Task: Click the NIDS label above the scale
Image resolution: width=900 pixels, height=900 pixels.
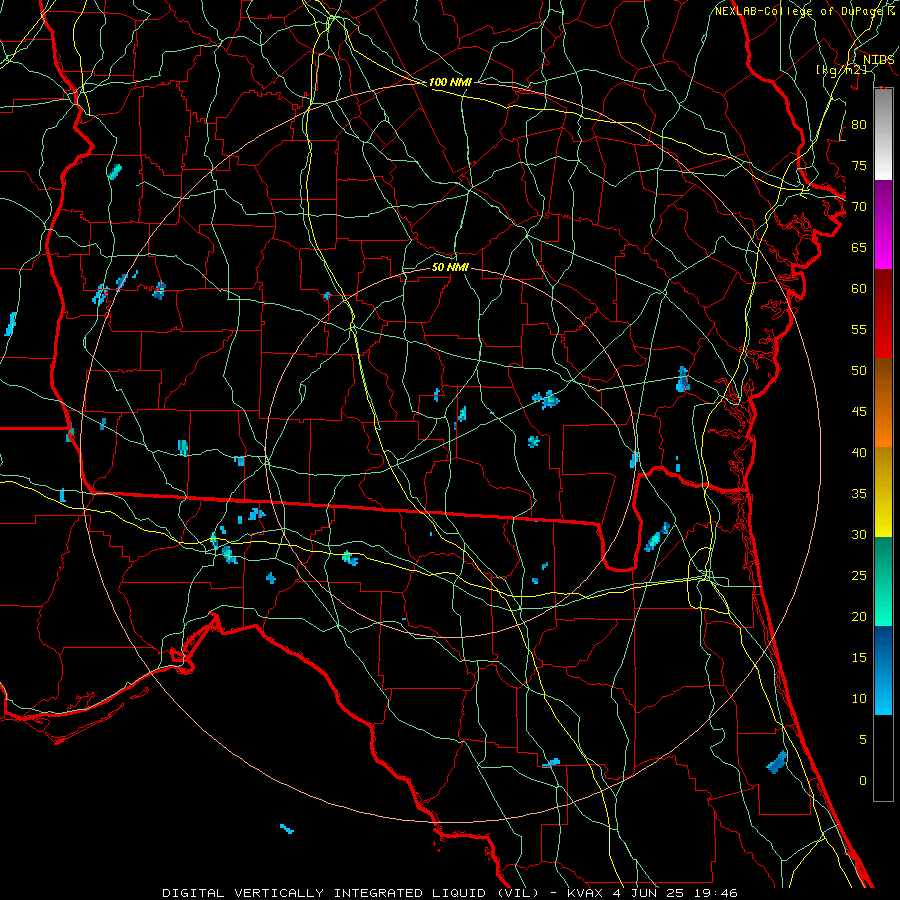Action: point(879,60)
